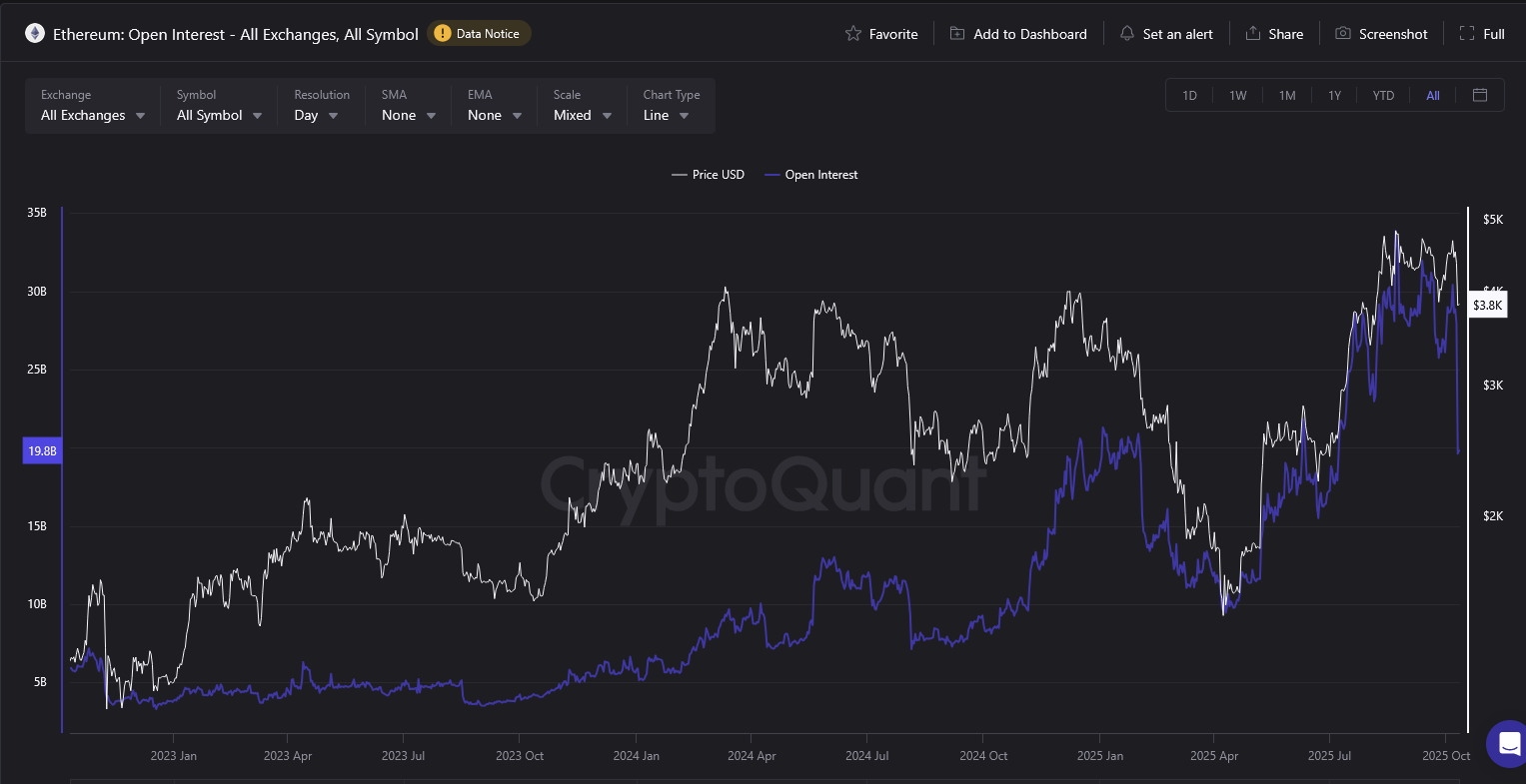Toggle Price USD series in legend
Image resolution: width=1526 pixels, height=784 pixels.
click(x=709, y=175)
